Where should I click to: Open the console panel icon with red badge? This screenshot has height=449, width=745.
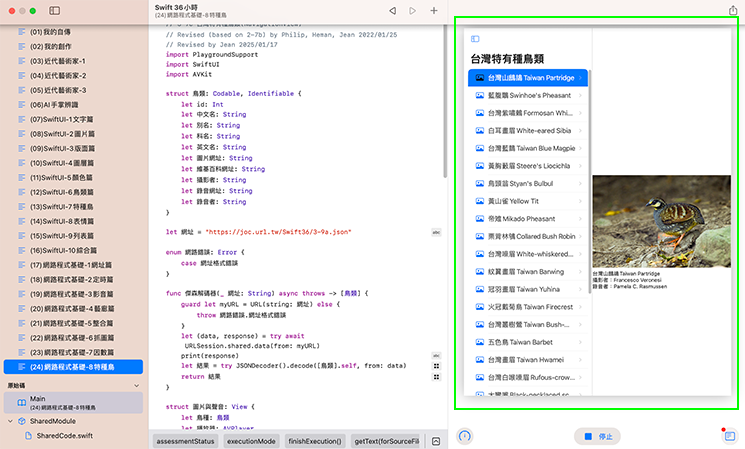pos(729,436)
